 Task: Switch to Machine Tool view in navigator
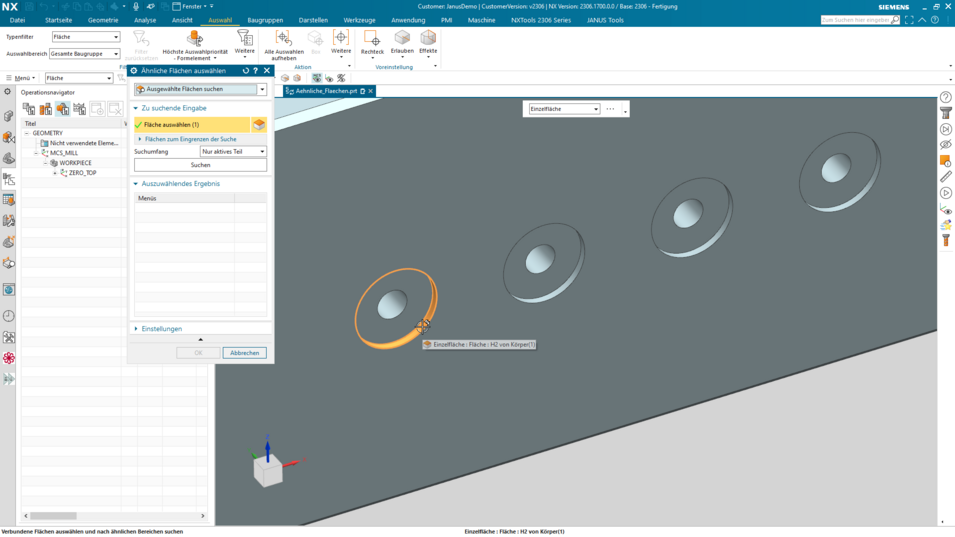click(46, 108)
